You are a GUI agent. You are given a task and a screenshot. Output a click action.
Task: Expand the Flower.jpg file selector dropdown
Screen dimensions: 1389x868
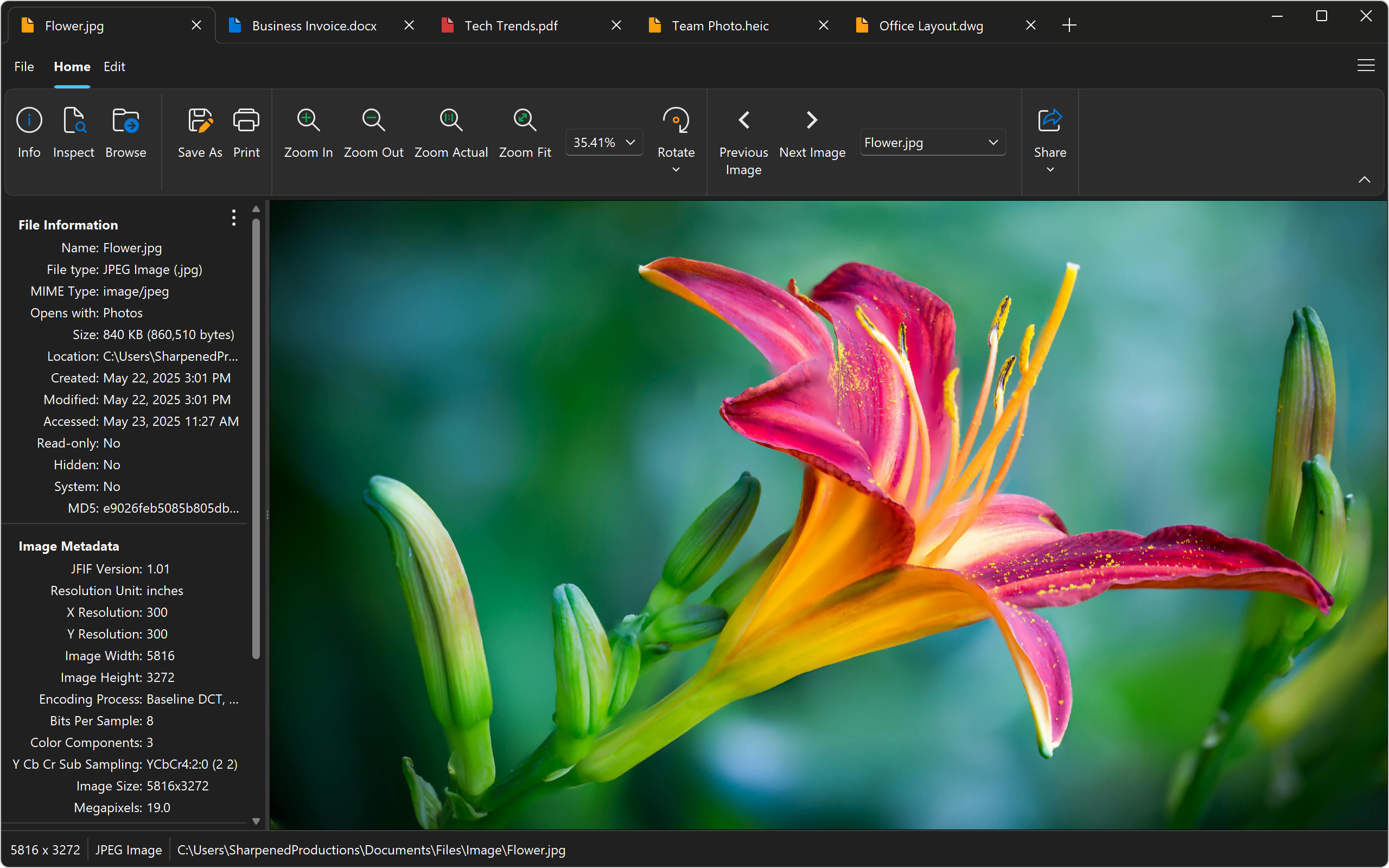[932, 142]
